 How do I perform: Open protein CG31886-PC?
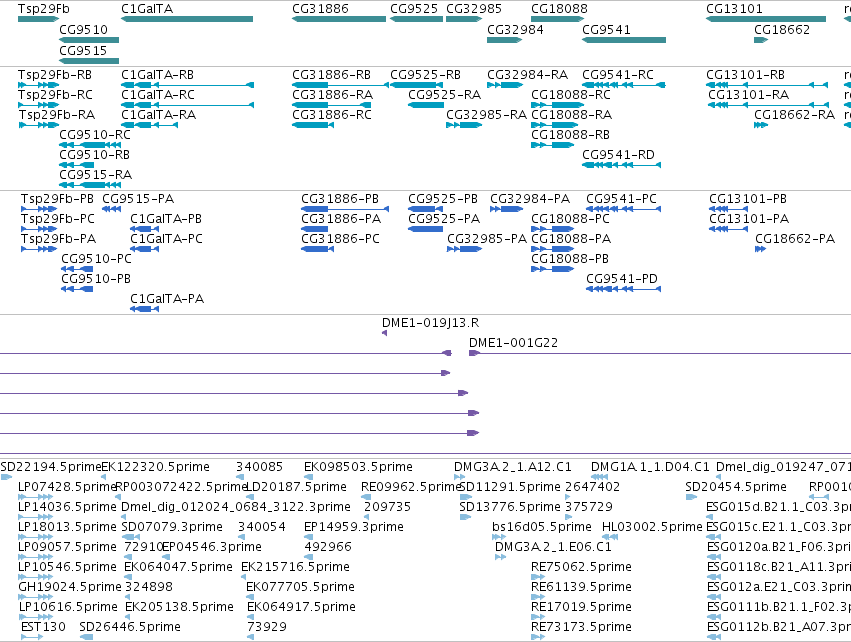point(340,239)
